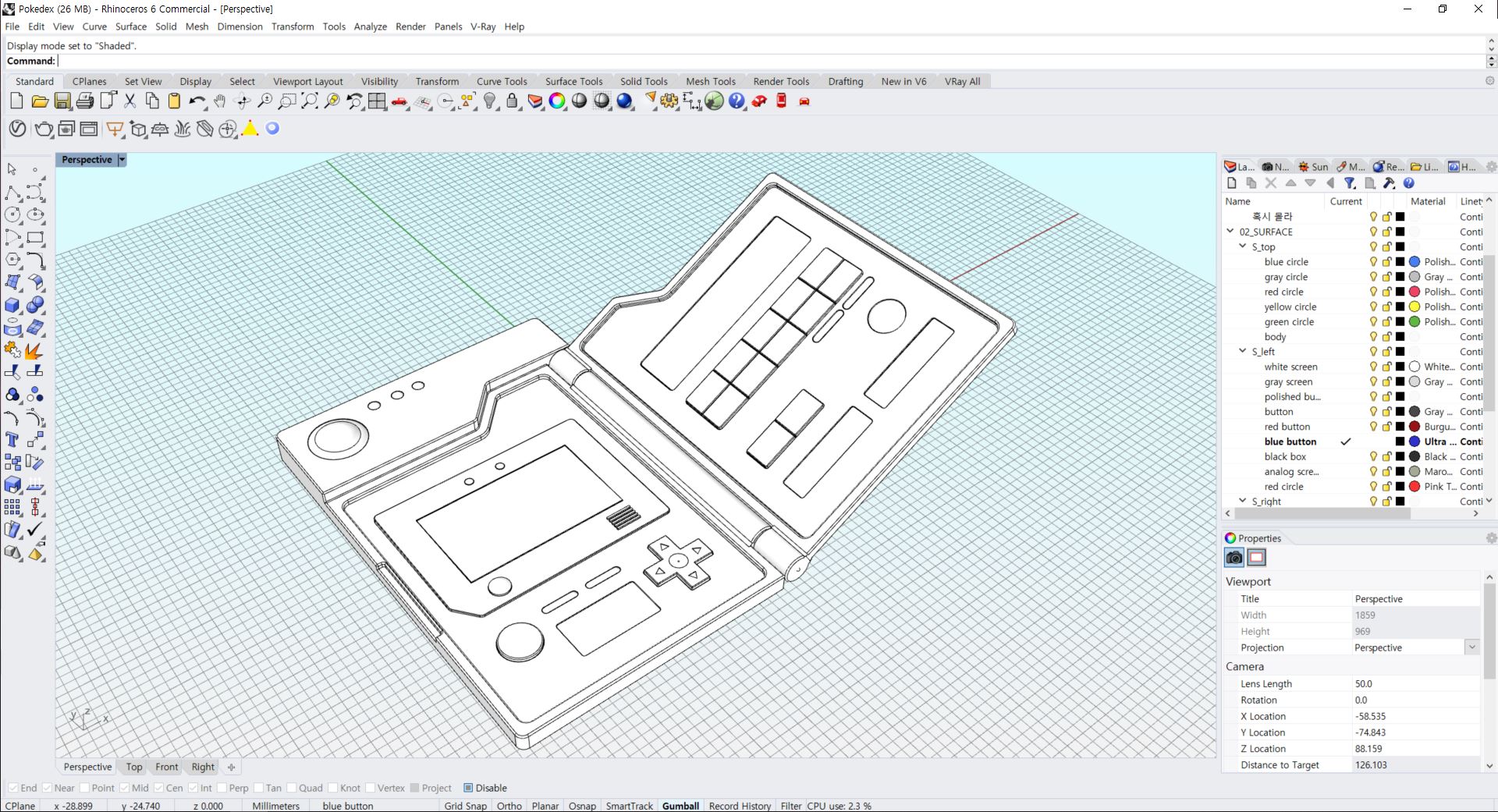Click the Undo arrow icon
The width and height of the screenshot is (1498, 812).
pyautogui.click(x=197, y=101)
